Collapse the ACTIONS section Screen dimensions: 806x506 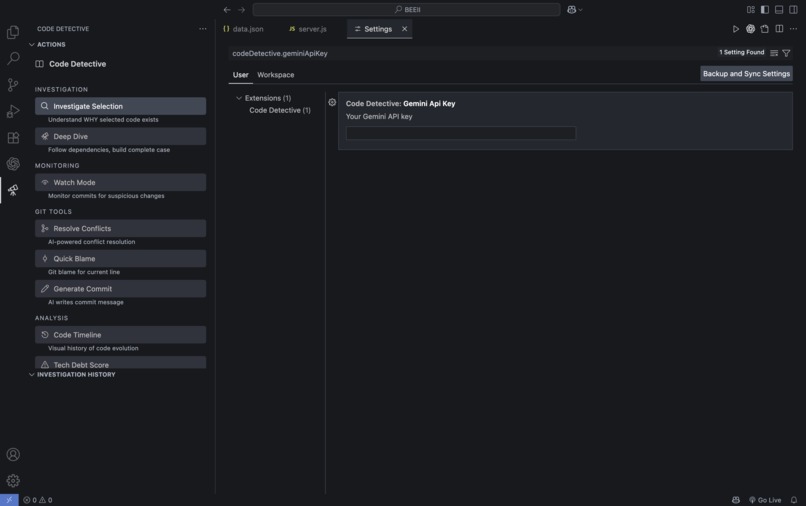click(x=47, y=44)
